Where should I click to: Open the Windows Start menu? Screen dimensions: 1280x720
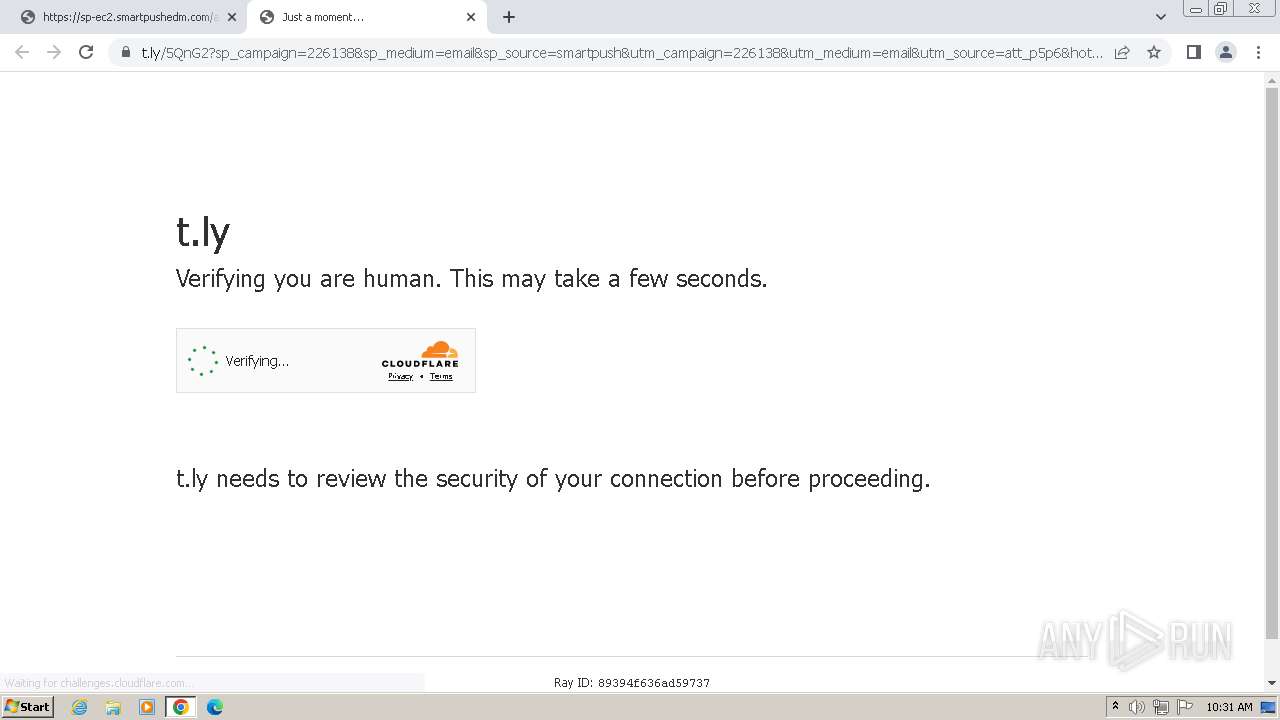(x=27, y=707)
